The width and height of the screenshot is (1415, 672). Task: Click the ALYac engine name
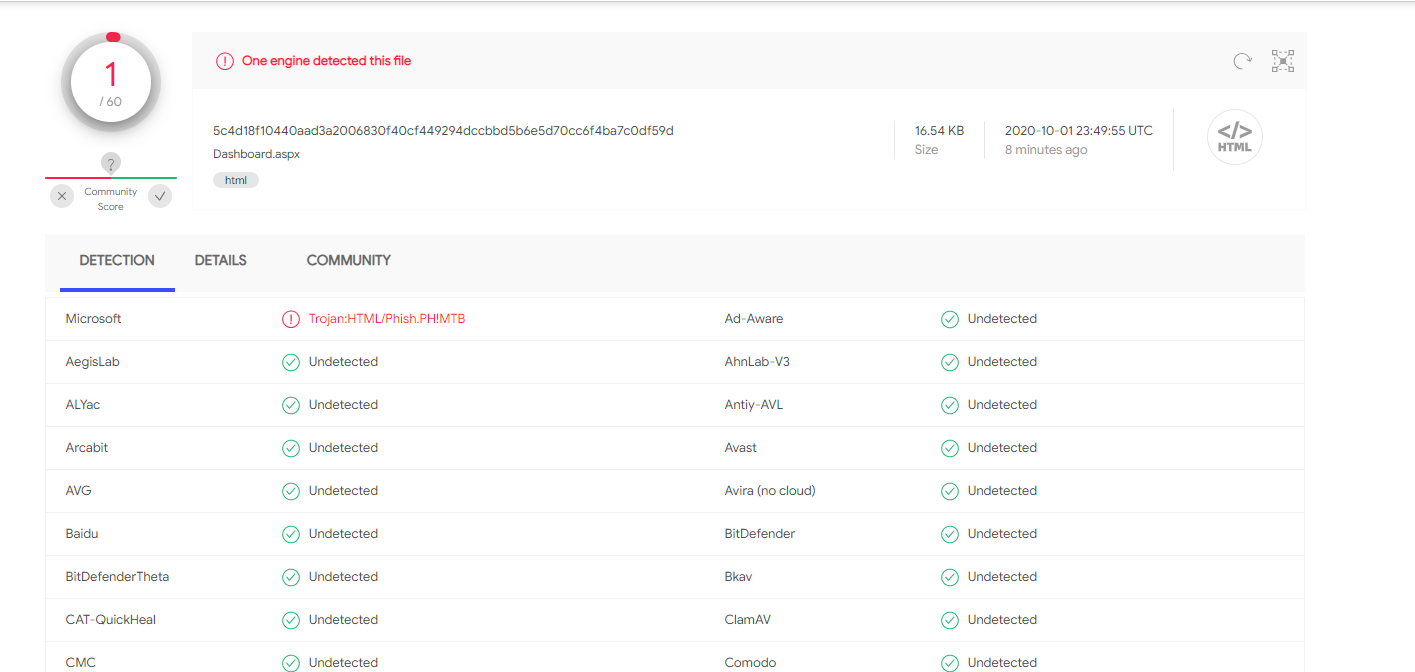tap(83, 405)
